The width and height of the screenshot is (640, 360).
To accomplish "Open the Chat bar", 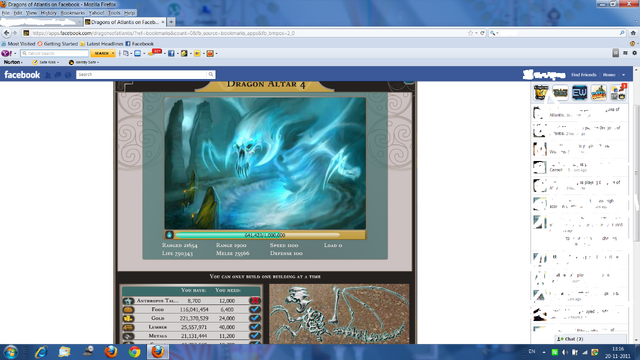I will 590,339.
